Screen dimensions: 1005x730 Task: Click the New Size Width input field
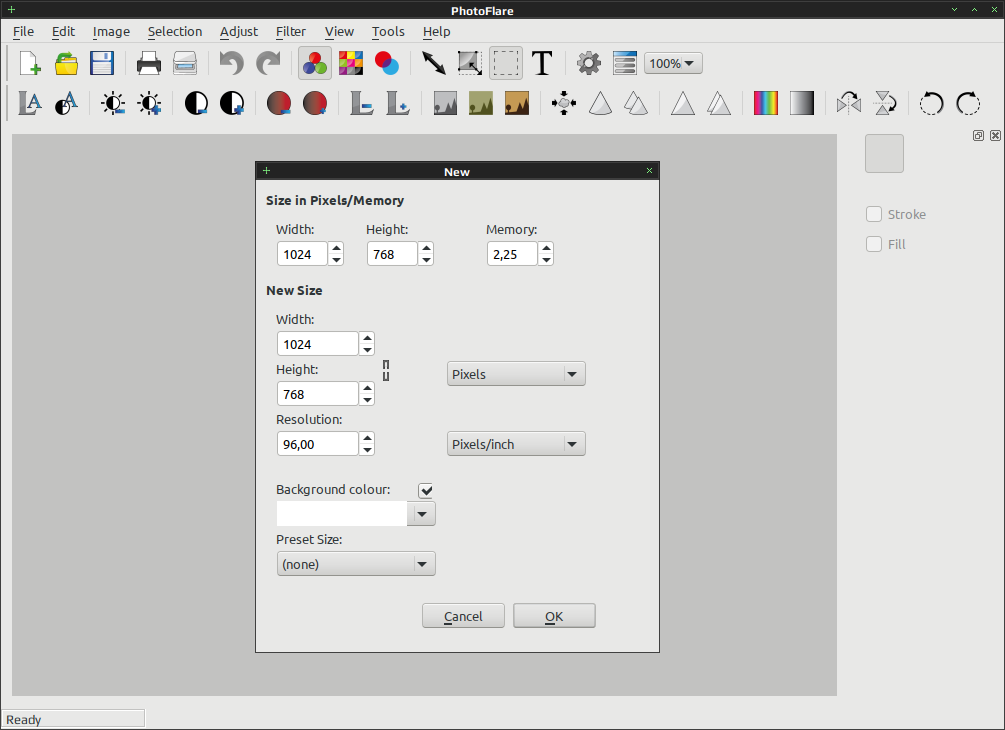coord(317,344)
